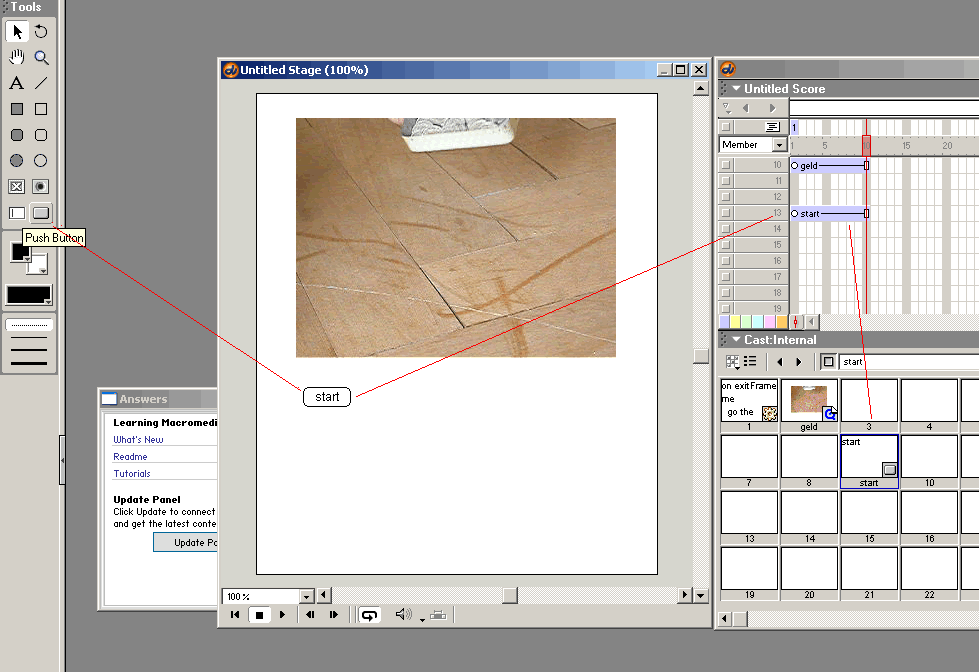Viewport: 979px width, 672px height.
Task: Pick the unfilled Ellipse tool
Action: [41, 161]
